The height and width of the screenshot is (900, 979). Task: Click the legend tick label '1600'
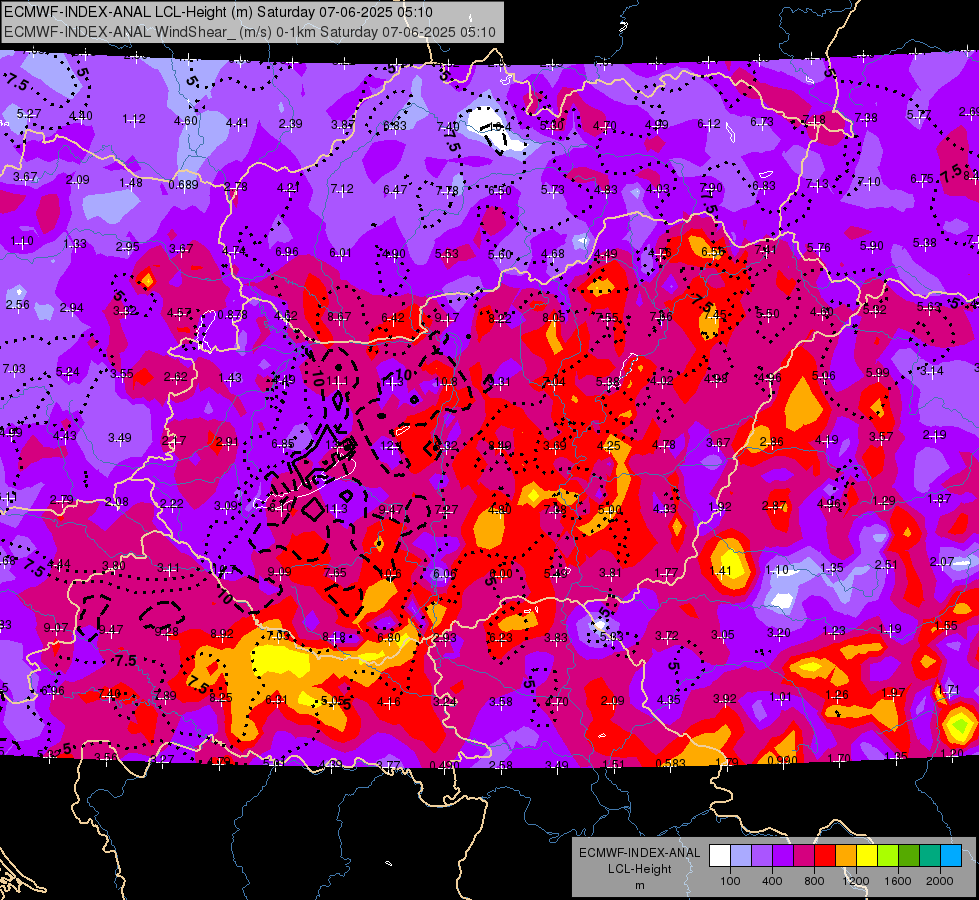pos(898,881)
